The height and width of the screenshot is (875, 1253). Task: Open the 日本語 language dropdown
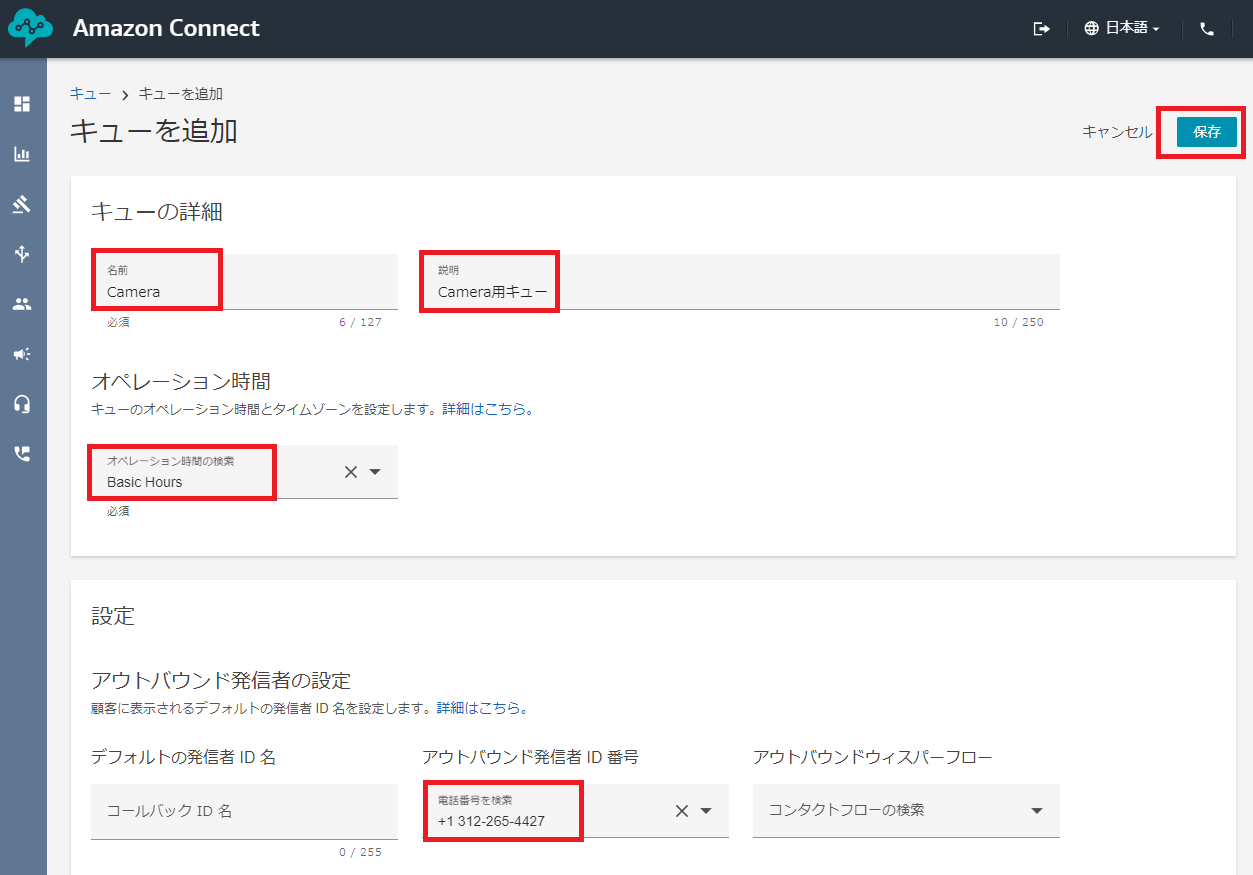coord(1122,29)
